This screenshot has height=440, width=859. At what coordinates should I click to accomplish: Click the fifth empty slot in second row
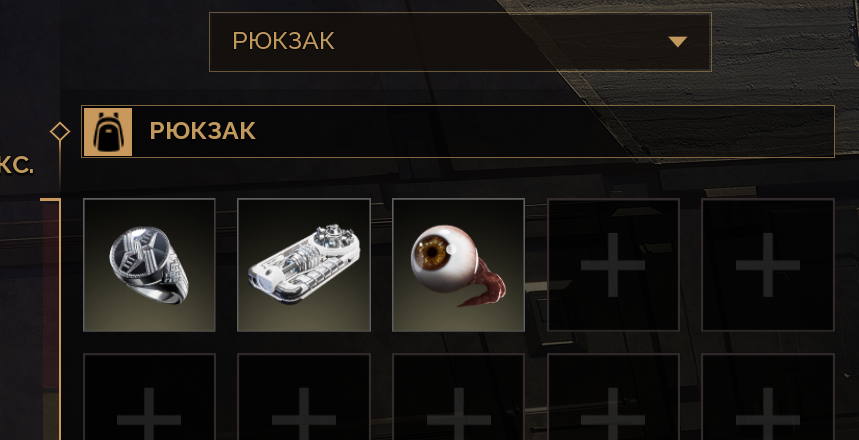tap(768, 397)
